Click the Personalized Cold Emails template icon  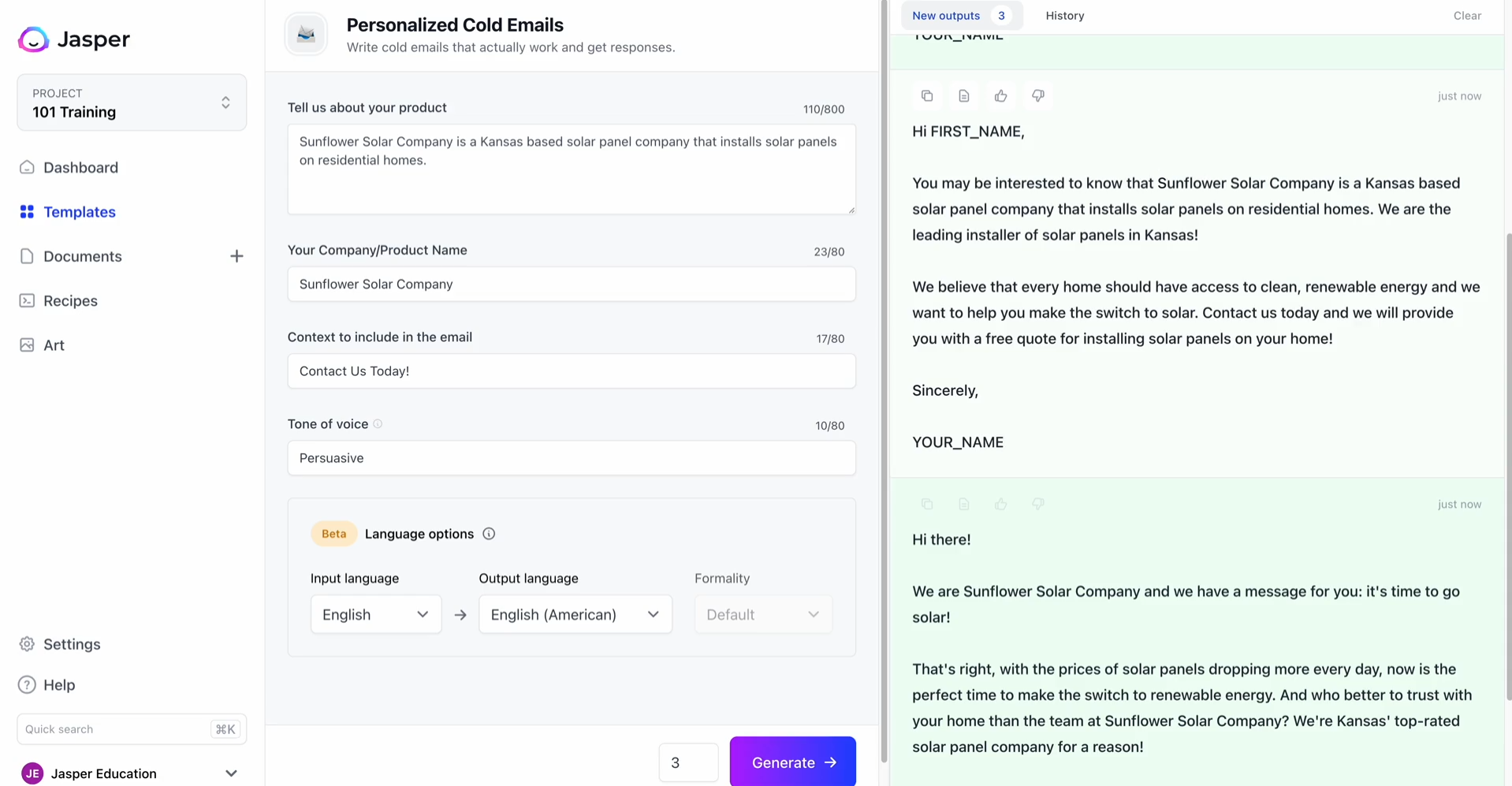tap(306, 34)
